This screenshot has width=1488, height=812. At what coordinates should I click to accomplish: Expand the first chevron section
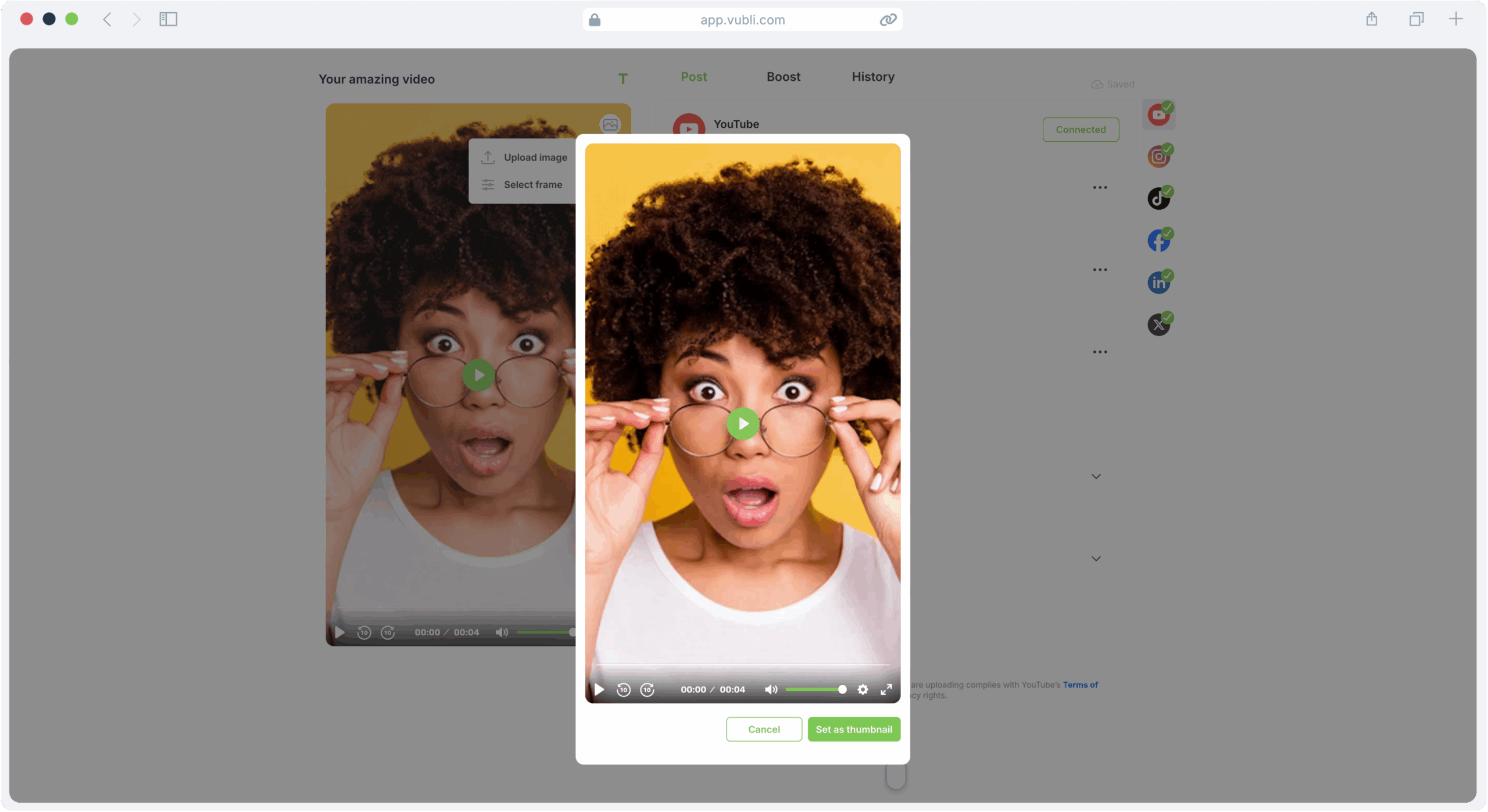[1096, 477]
